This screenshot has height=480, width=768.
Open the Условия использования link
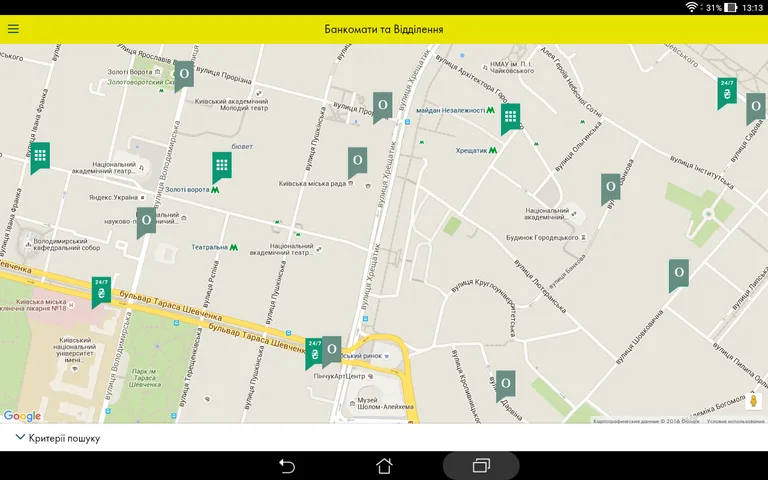click(735, 421)
